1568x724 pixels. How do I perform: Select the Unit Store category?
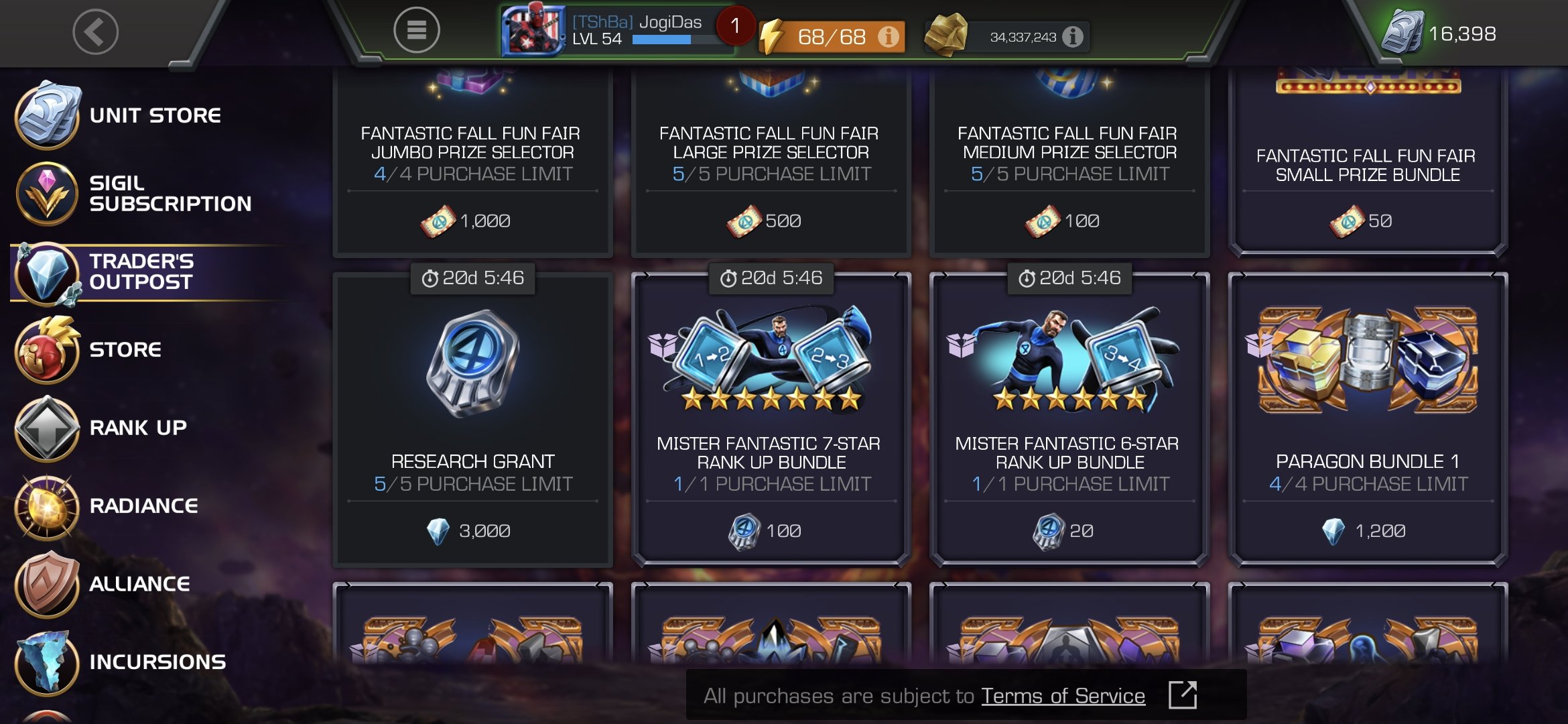(x=121, y=115)
